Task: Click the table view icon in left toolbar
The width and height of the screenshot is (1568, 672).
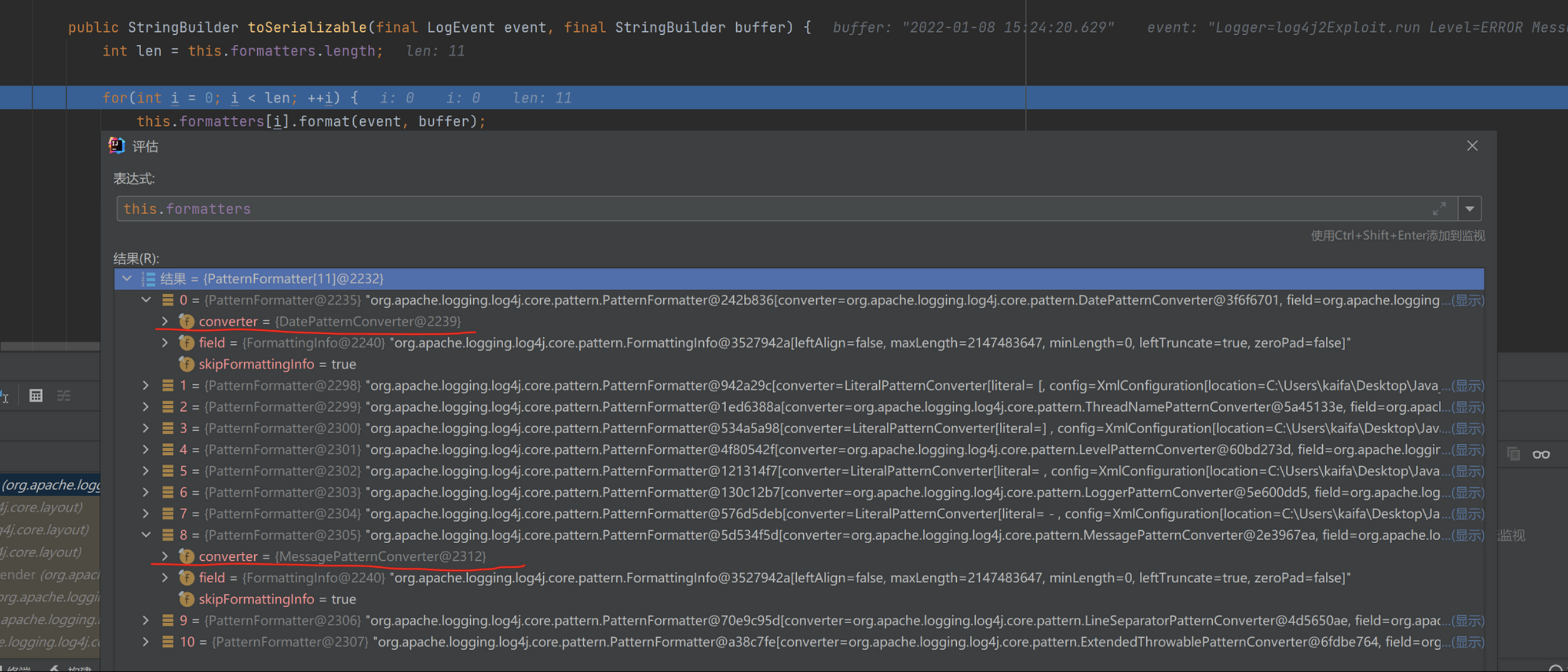Action: 36,396
